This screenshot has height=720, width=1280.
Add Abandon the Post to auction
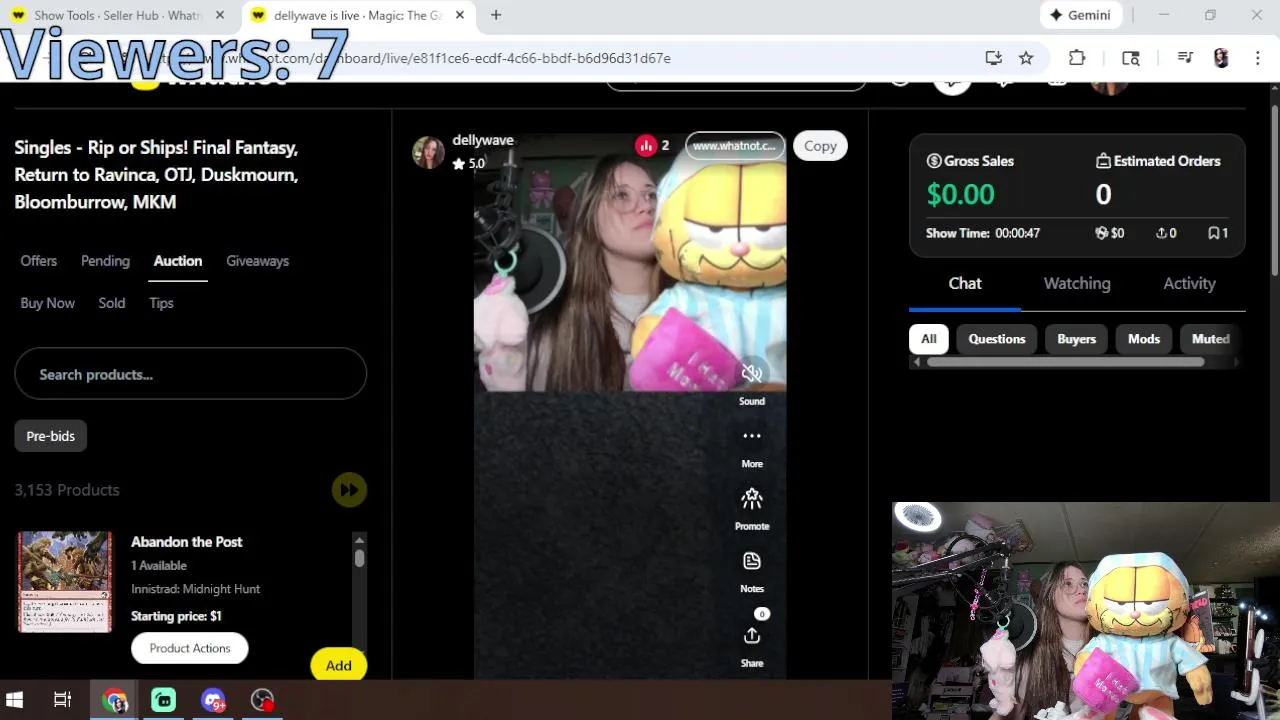(338, 665)
